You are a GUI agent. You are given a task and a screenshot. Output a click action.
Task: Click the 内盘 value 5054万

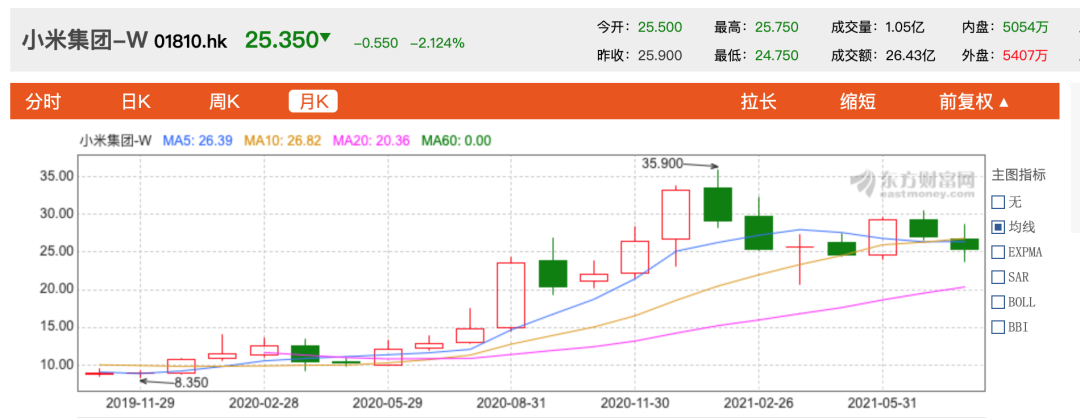coord(1026,28)
